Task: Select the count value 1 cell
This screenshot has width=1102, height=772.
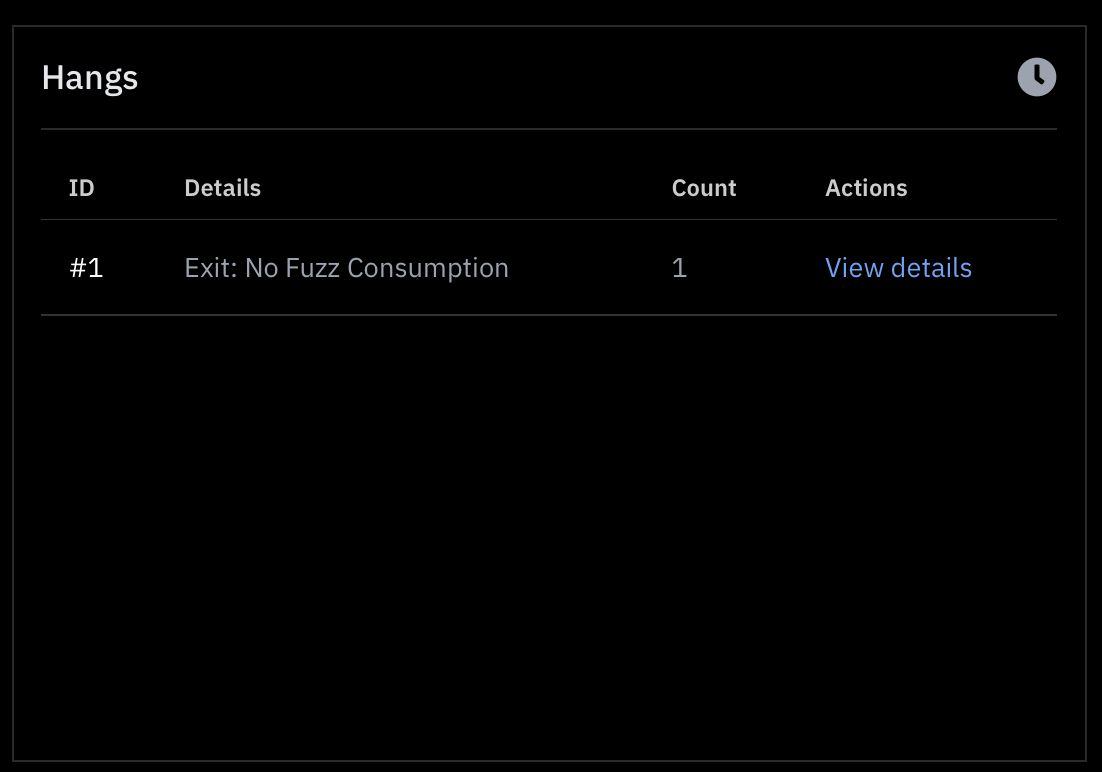Action: (x=679, y=267)
